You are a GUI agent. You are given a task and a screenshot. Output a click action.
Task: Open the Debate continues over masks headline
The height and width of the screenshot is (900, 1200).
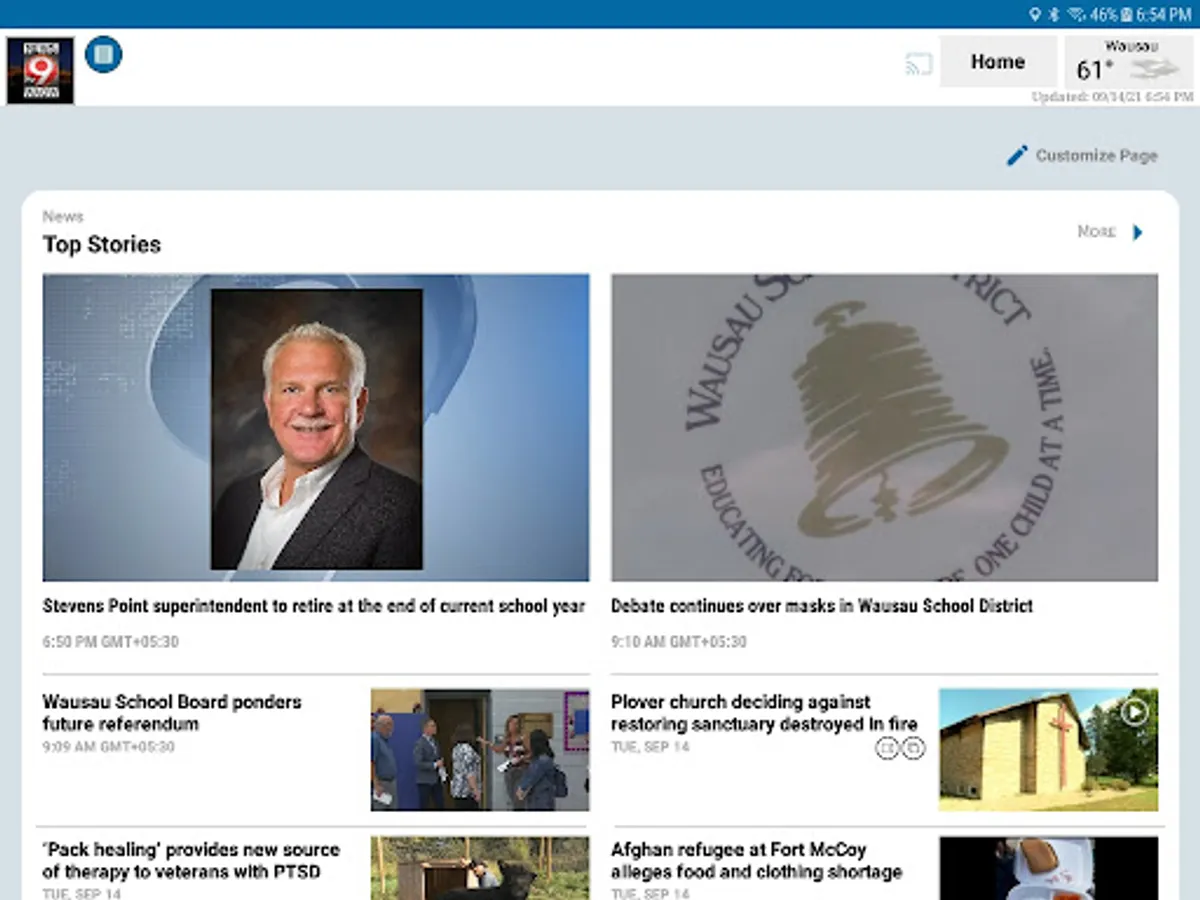tap(822, 606)
